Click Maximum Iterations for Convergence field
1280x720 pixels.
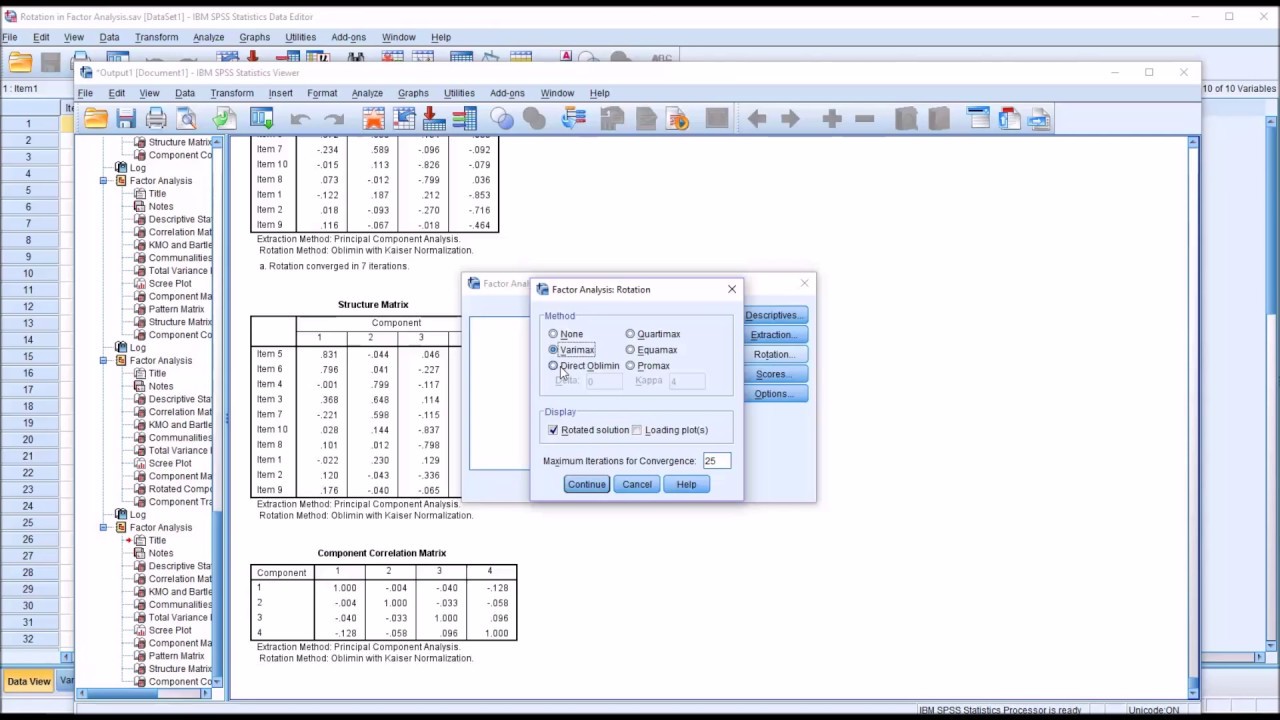[x=716, y=461]
